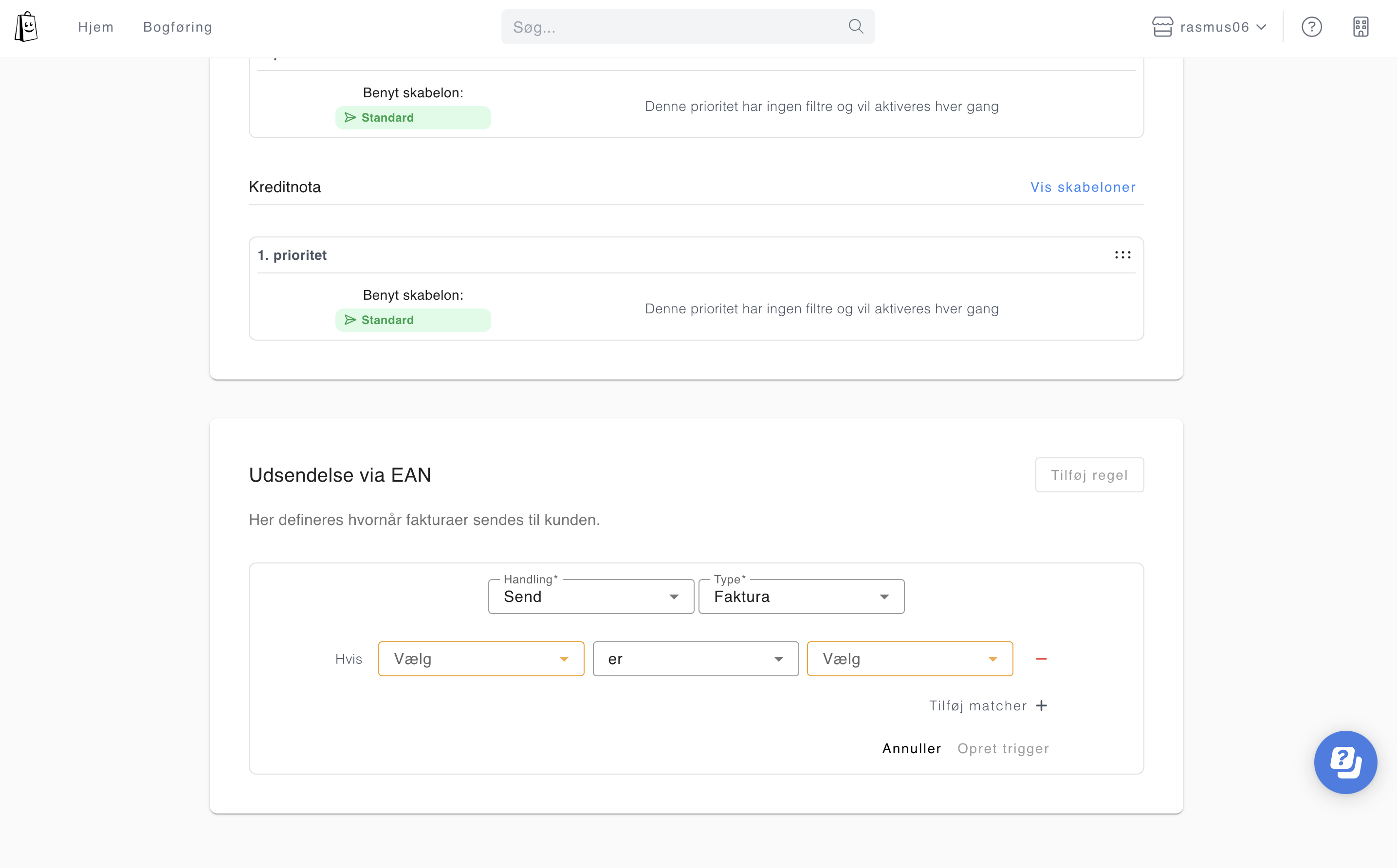Click send icon in upper Standard badge

350,118
